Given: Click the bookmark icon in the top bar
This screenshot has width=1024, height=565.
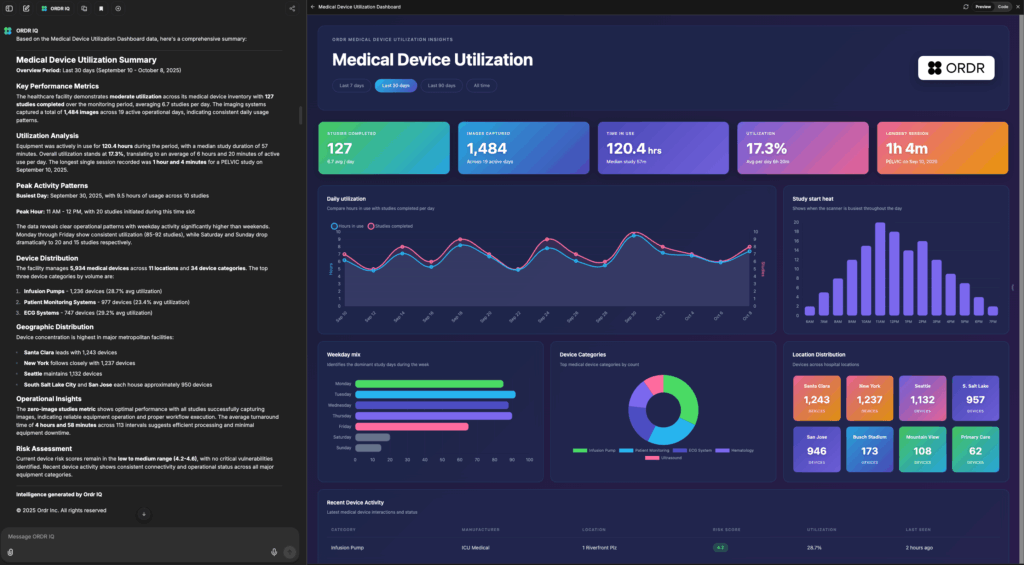Looking at the screenshot, I should point(100,8).
